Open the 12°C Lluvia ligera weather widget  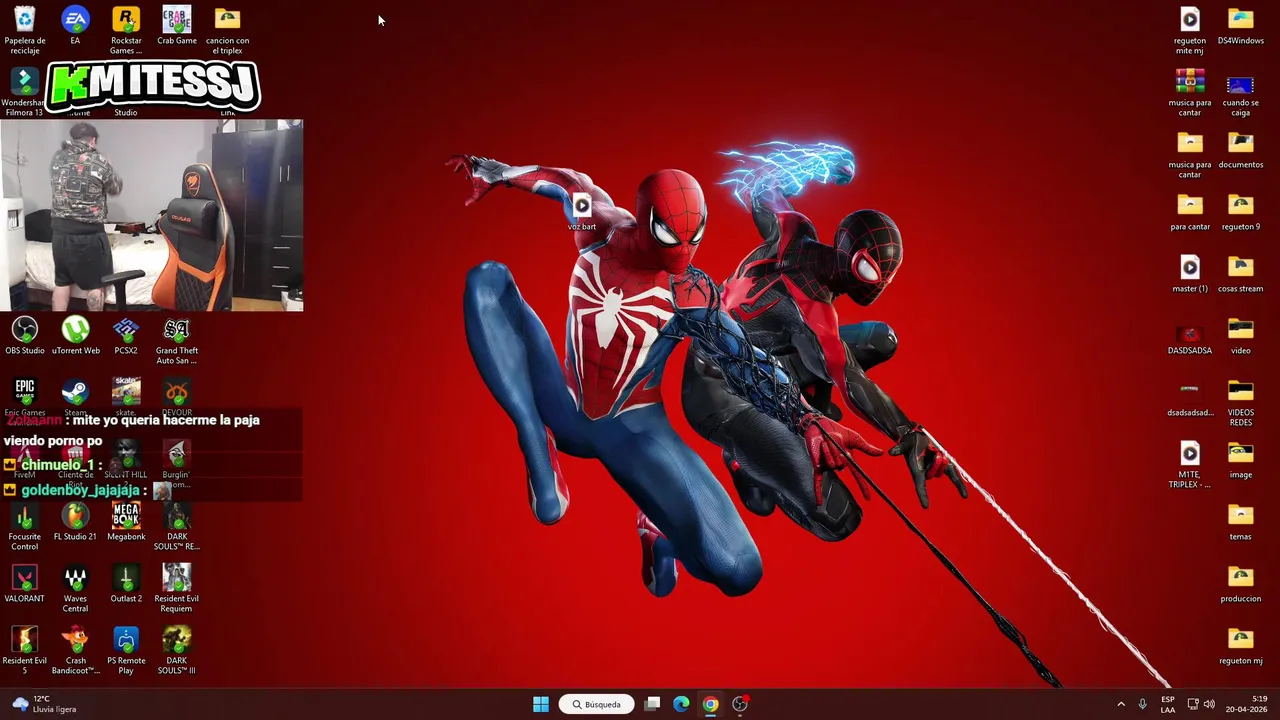43,704
